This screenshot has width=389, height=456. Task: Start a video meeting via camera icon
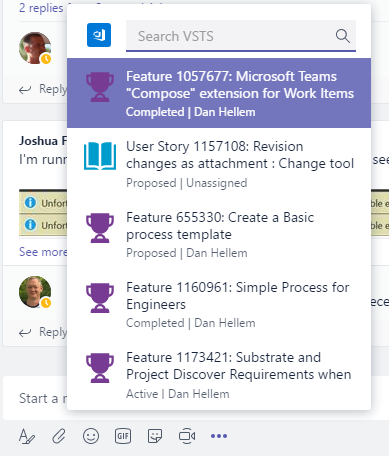[187, 436]
